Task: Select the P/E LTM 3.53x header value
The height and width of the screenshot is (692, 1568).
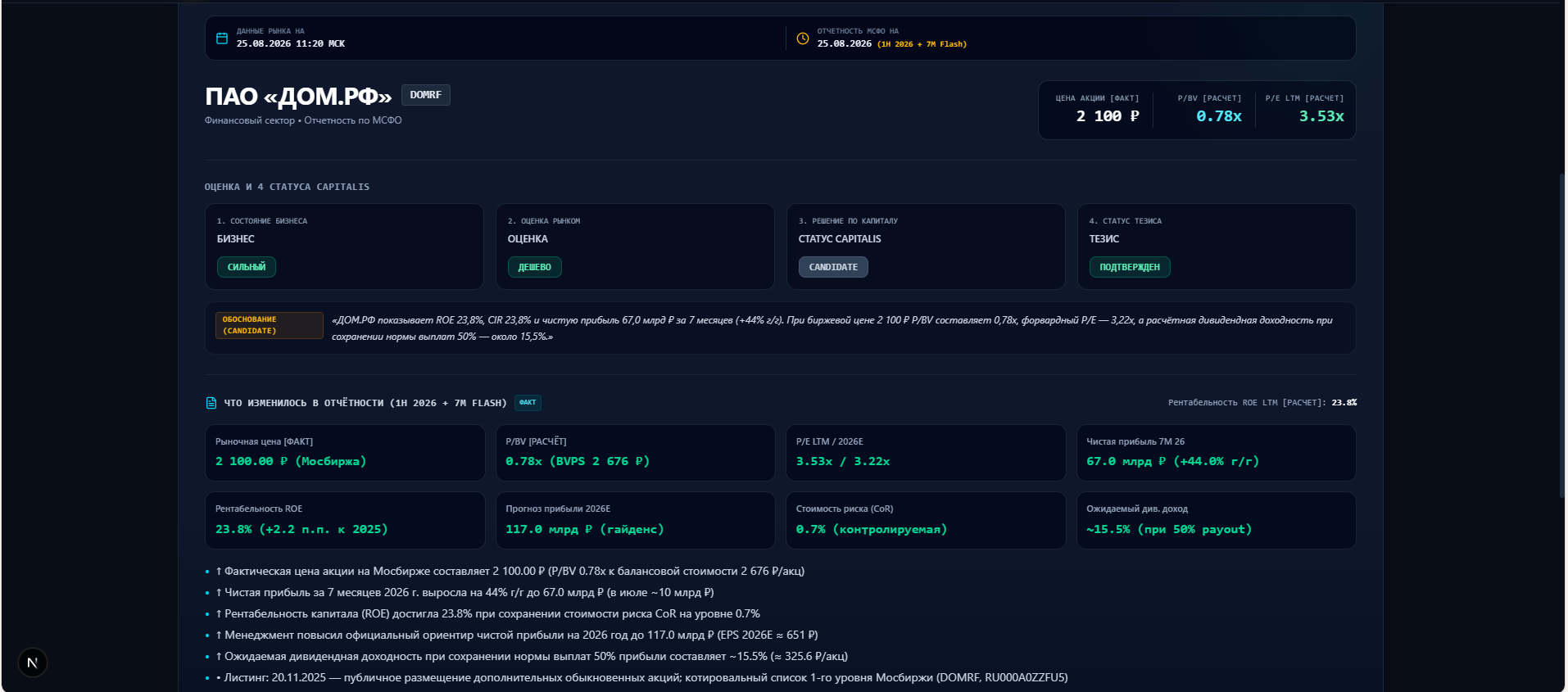Action: (1321, 116)
